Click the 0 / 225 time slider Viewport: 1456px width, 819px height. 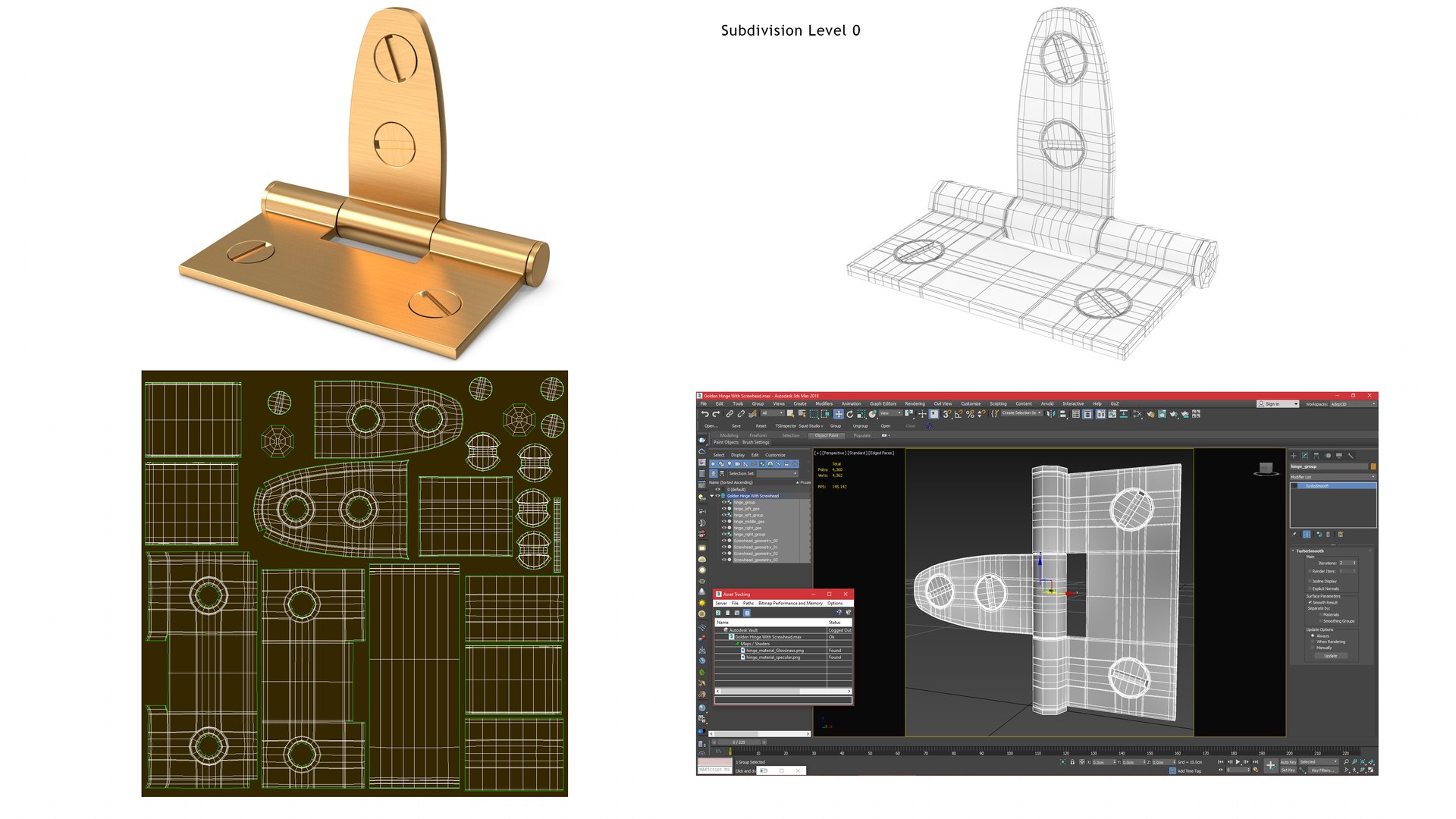739,742
